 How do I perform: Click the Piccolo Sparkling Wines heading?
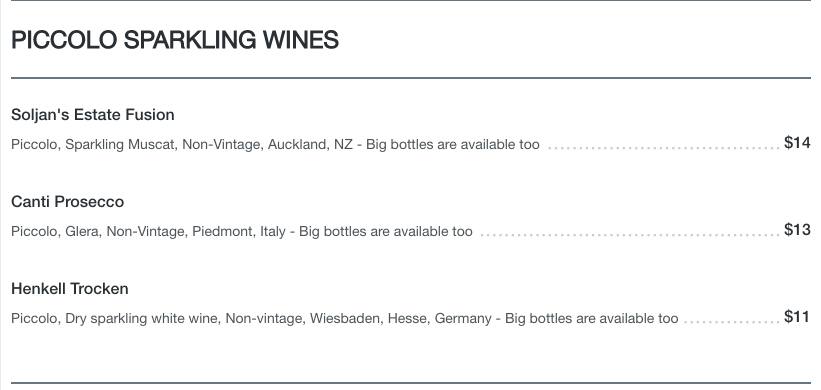tap(175, 40)
